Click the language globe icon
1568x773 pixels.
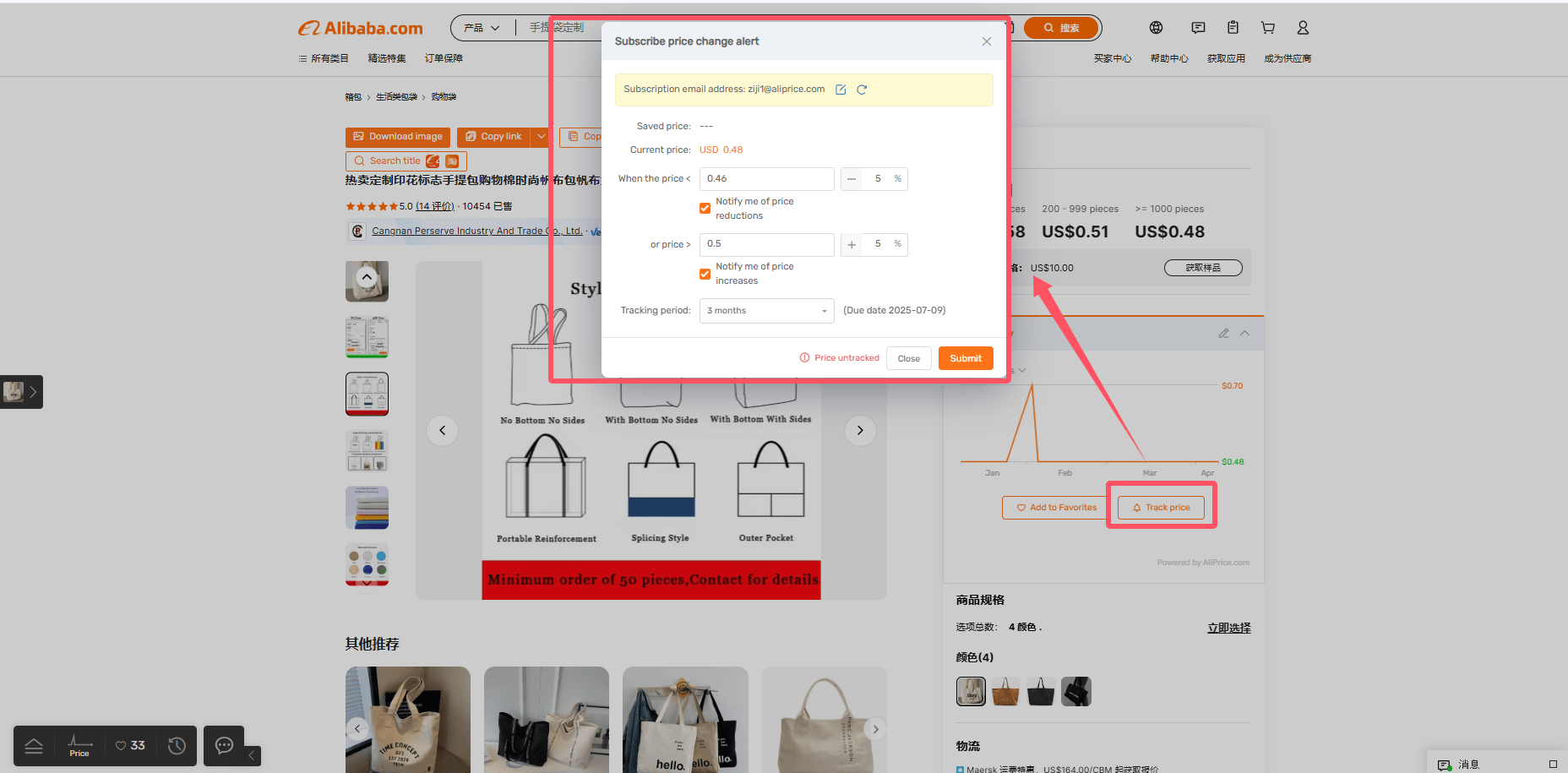(1156, 28)
